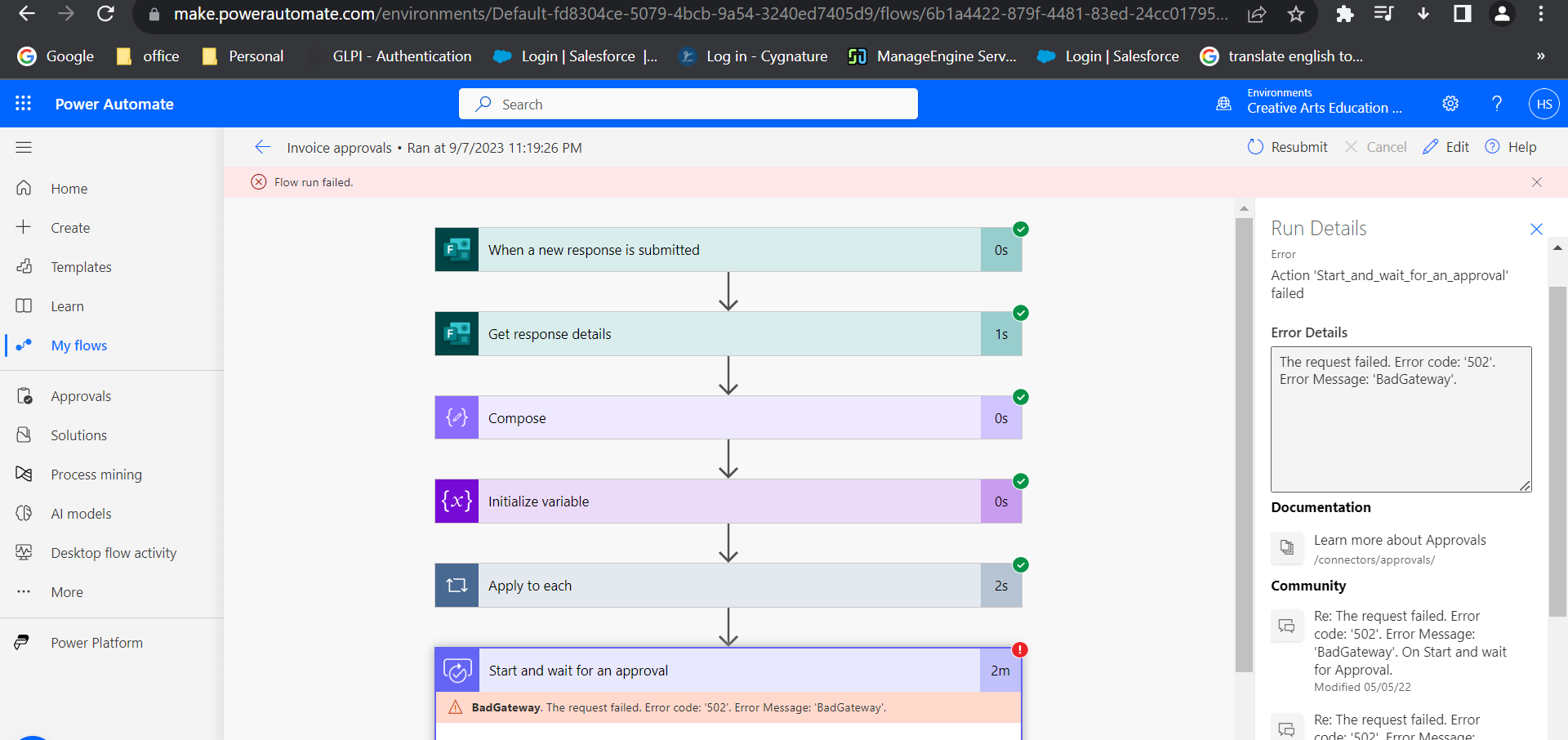Open the app launcher waffle icon
The height and width of the screenshot is (740, 1568).
tap(23, 104)
